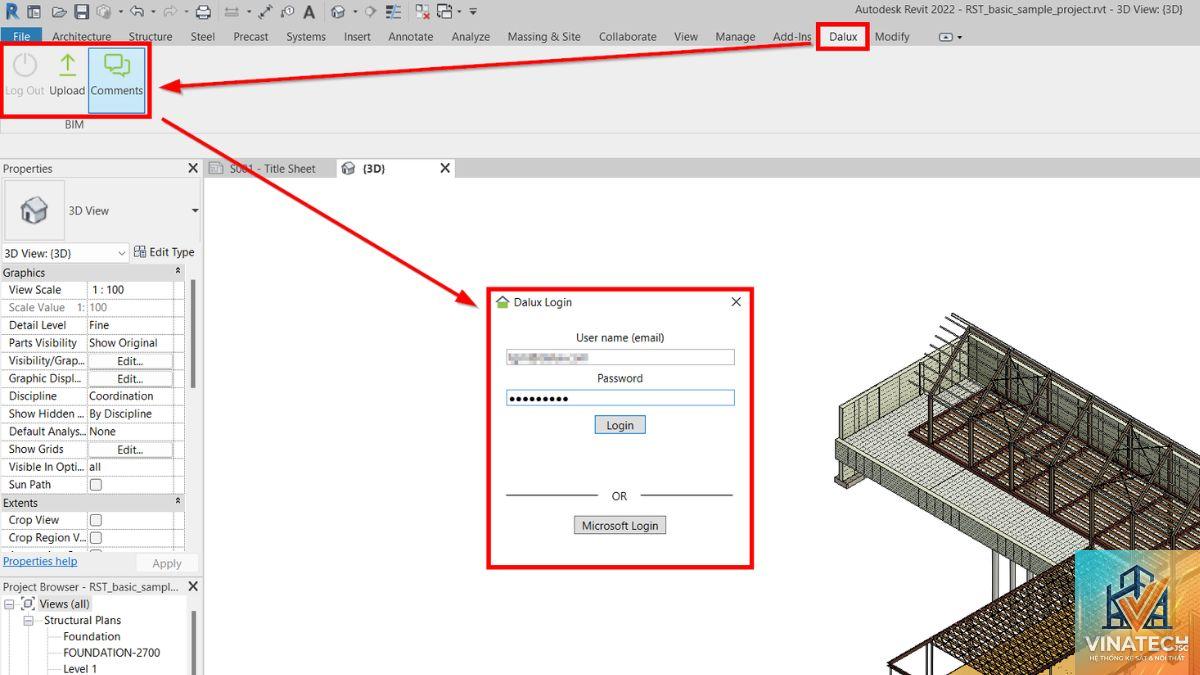Select the Tag by Category icon

[287, 12]
